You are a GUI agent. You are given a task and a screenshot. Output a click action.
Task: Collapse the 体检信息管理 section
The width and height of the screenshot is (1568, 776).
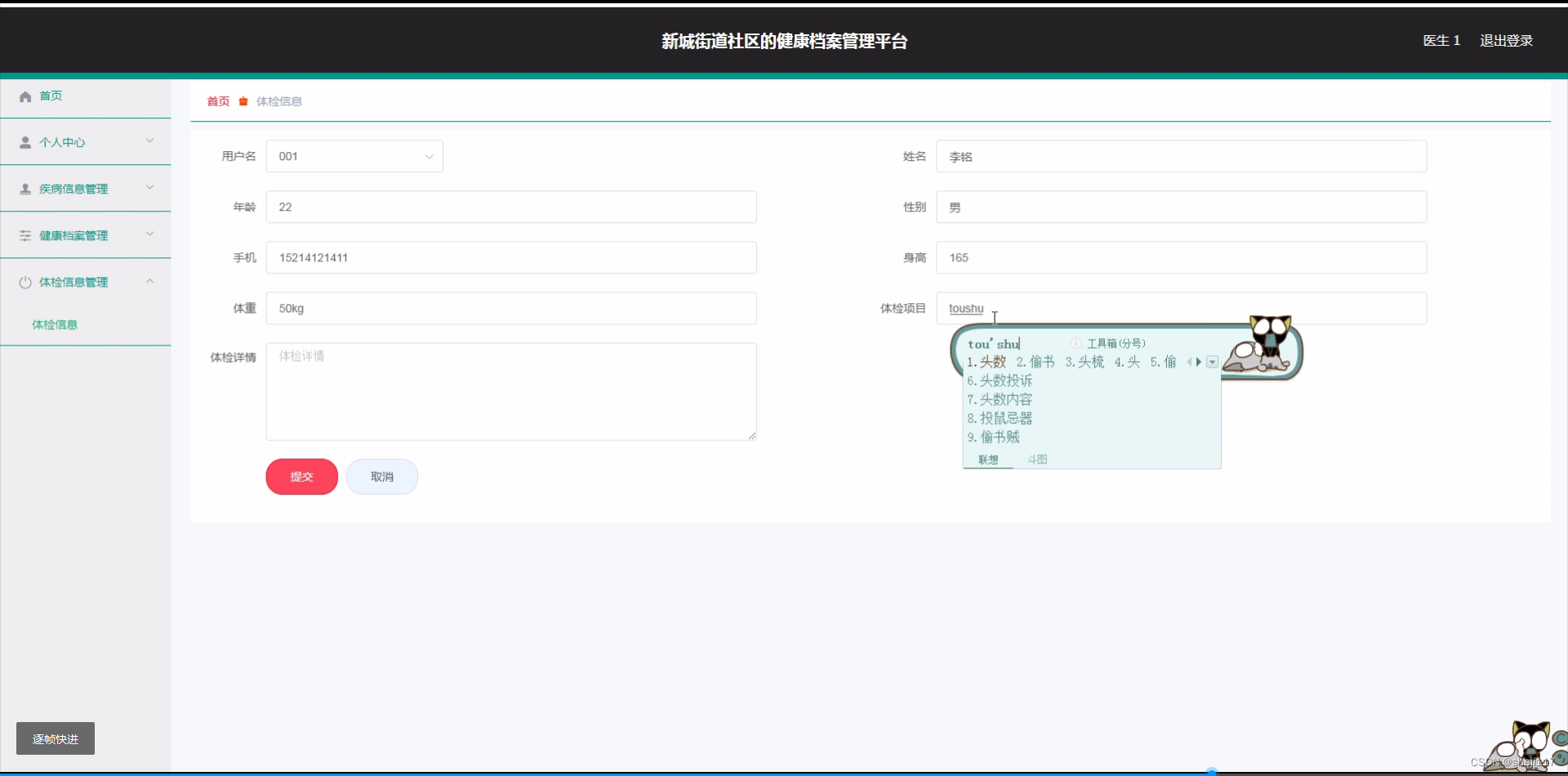149,281
